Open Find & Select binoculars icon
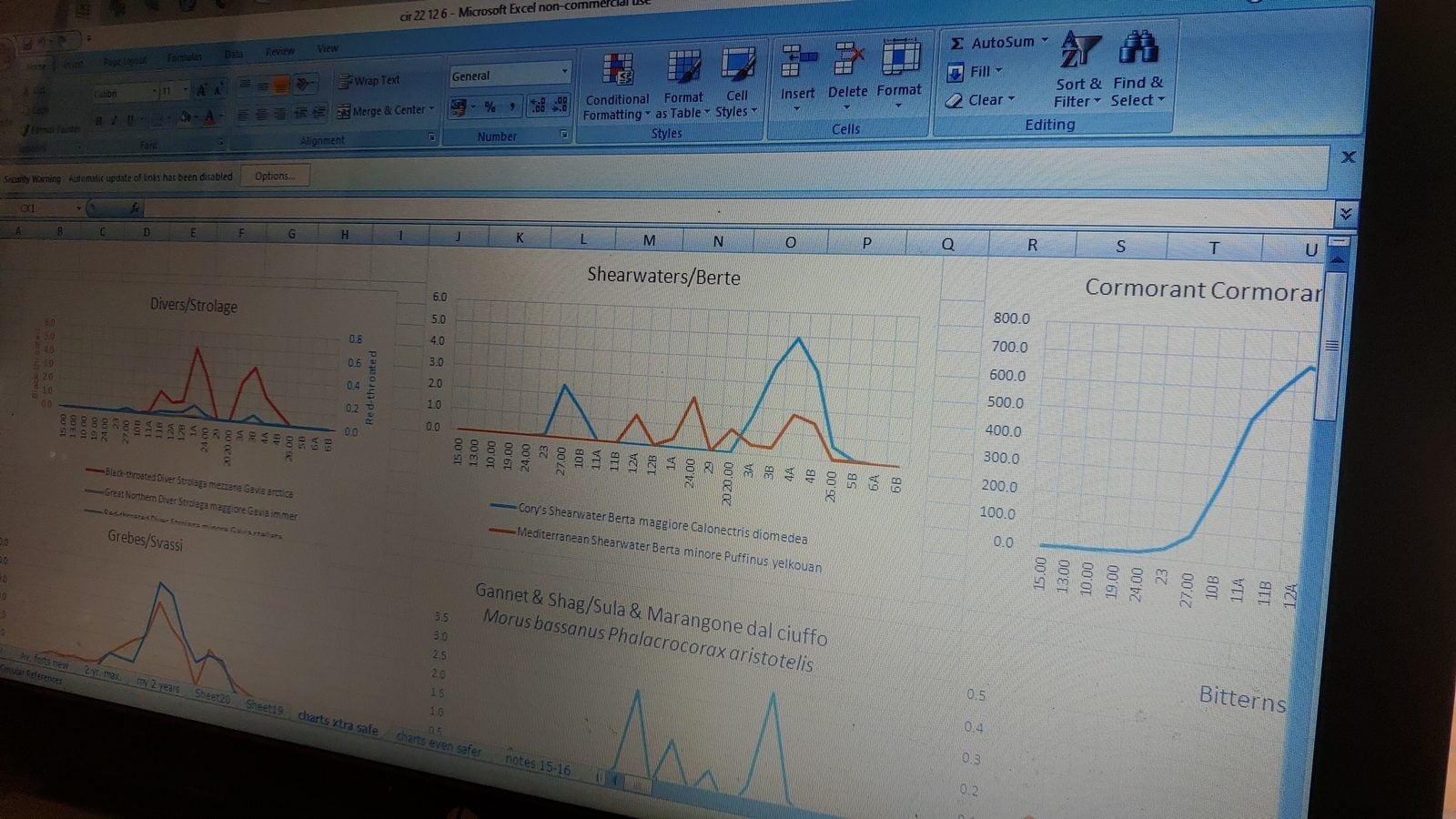This screenshot has height=819, width=1456. click(1138, 48)
